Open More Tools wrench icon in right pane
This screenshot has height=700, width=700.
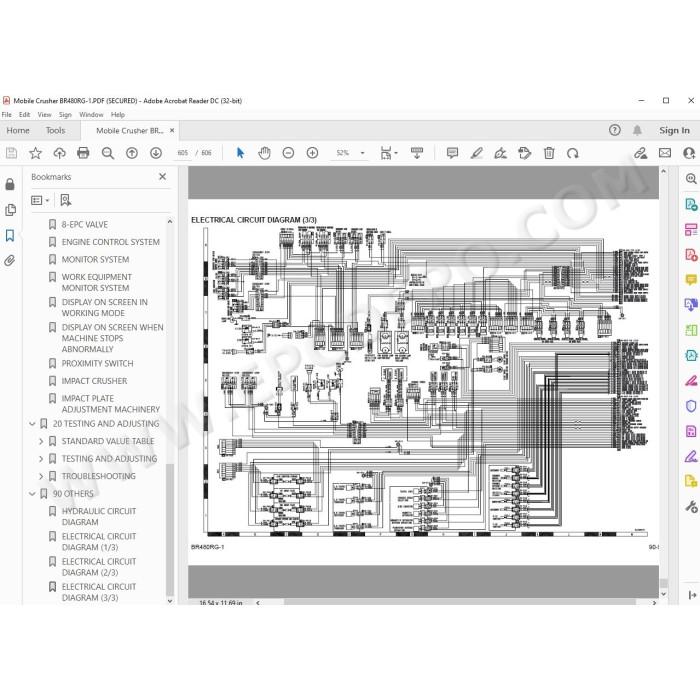(691, 506)
